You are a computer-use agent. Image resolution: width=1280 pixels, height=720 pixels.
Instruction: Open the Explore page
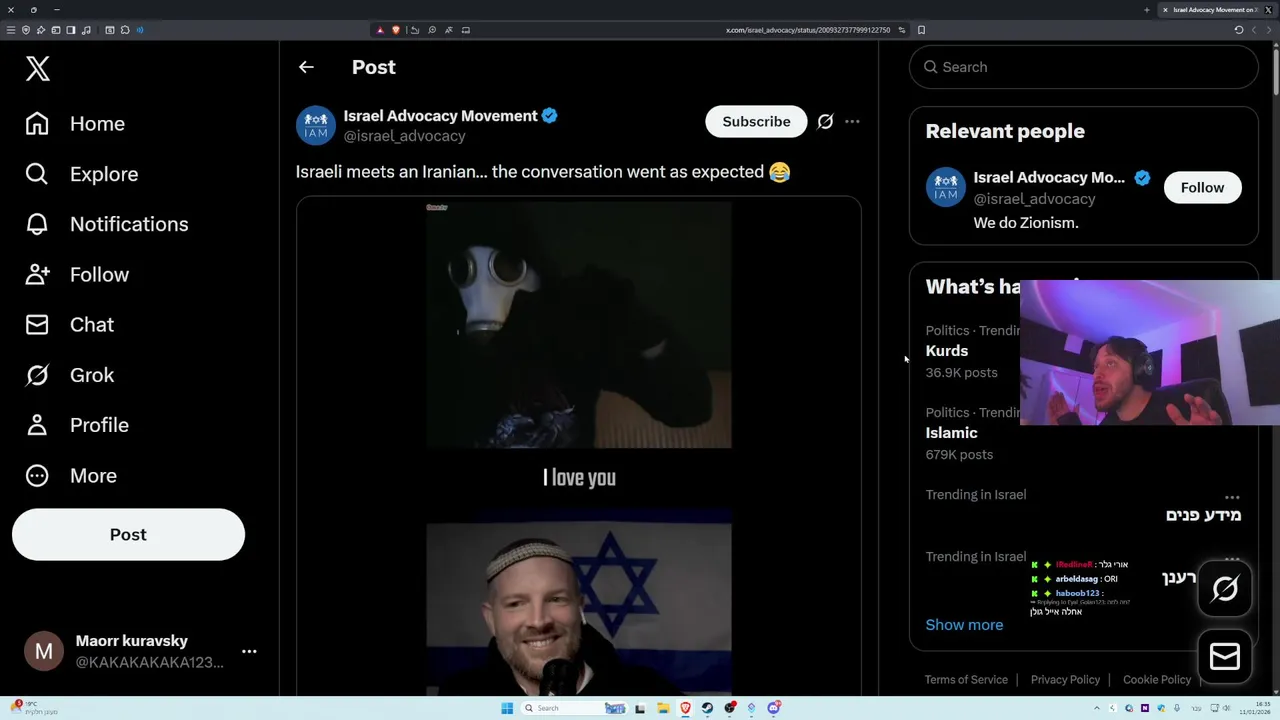(82, 174)
